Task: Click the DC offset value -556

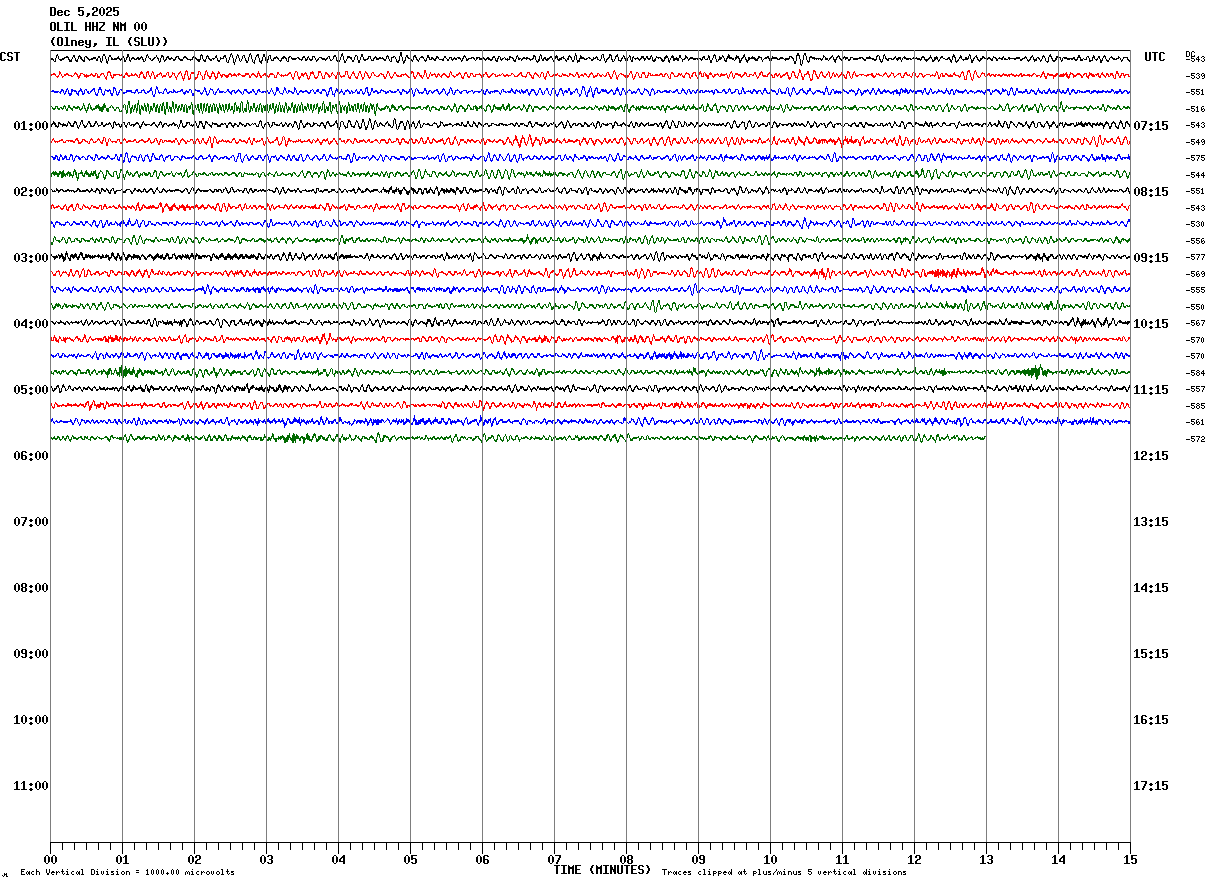Action: click(x=1195, y=241)
